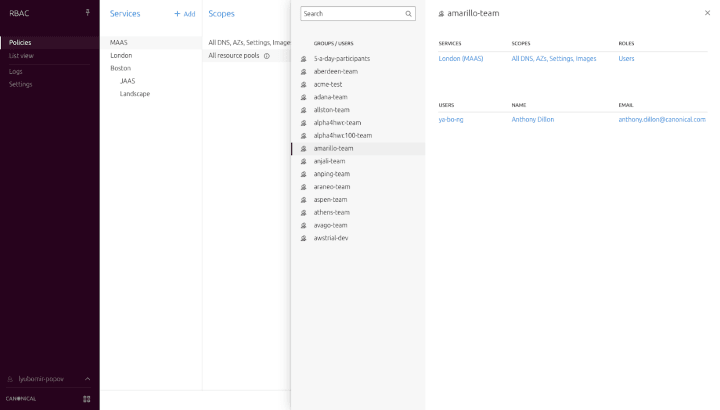This screenshot has width=720, height=410.
Task: Expand the lyubomir-popov user menu chevron
Action: 87,379
